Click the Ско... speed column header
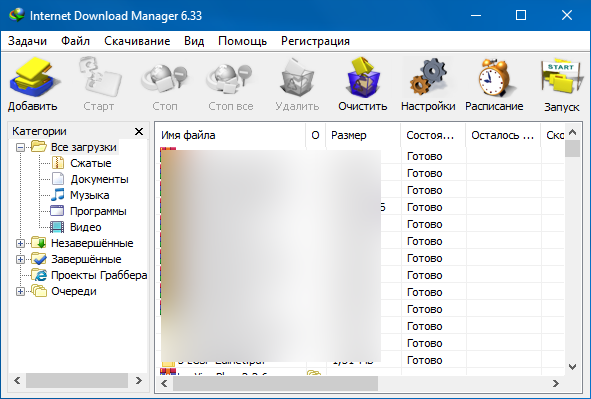This screenshot has height=399, width=591. coord(553,135)
